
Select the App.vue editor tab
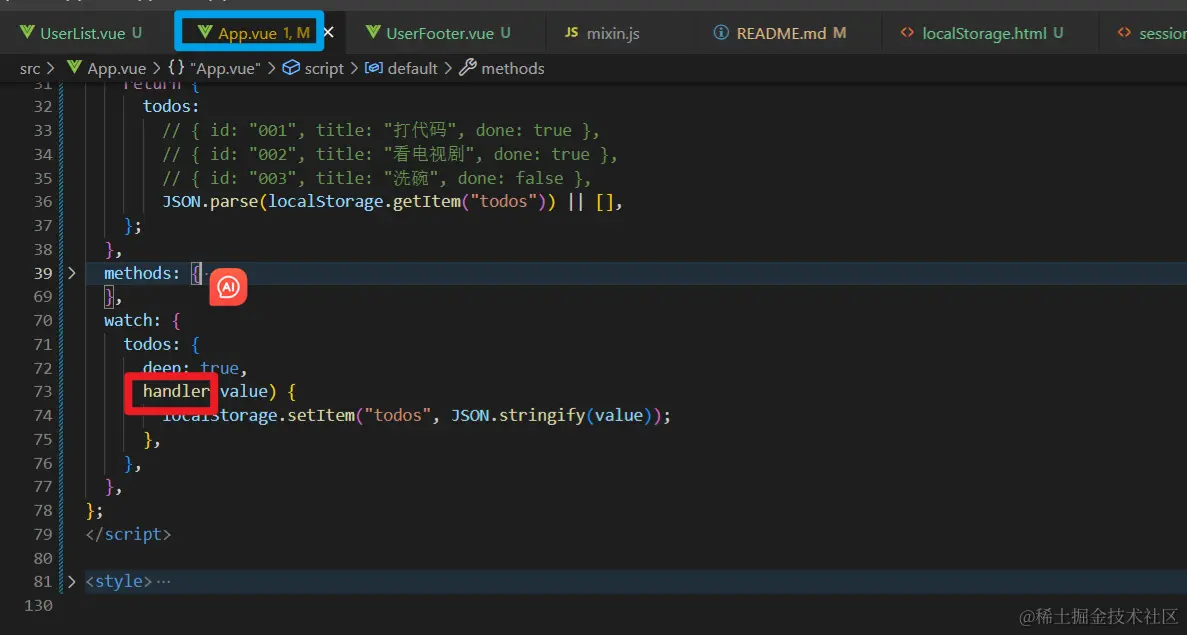252,33
